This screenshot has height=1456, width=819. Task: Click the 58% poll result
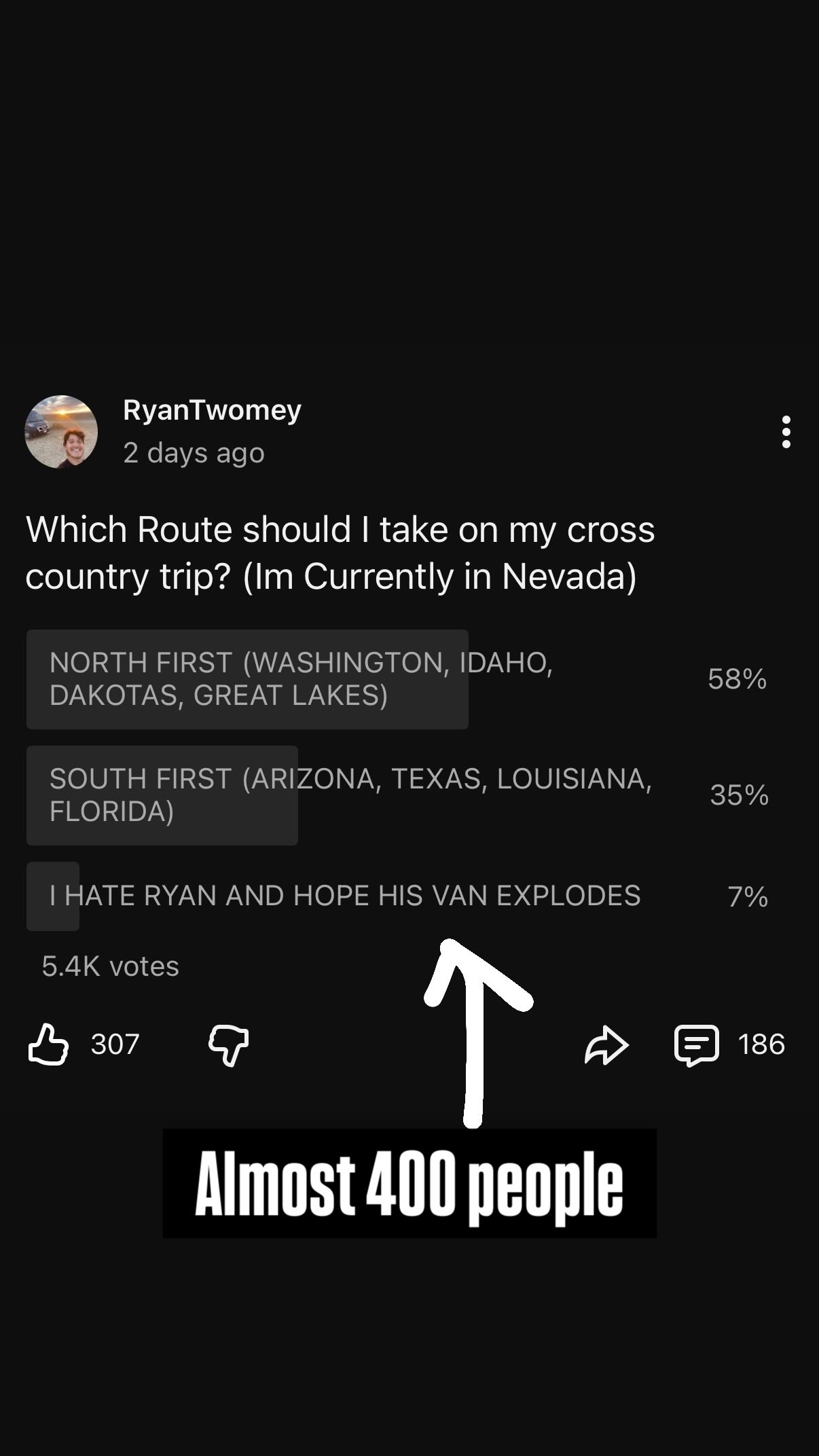[737, 679]
